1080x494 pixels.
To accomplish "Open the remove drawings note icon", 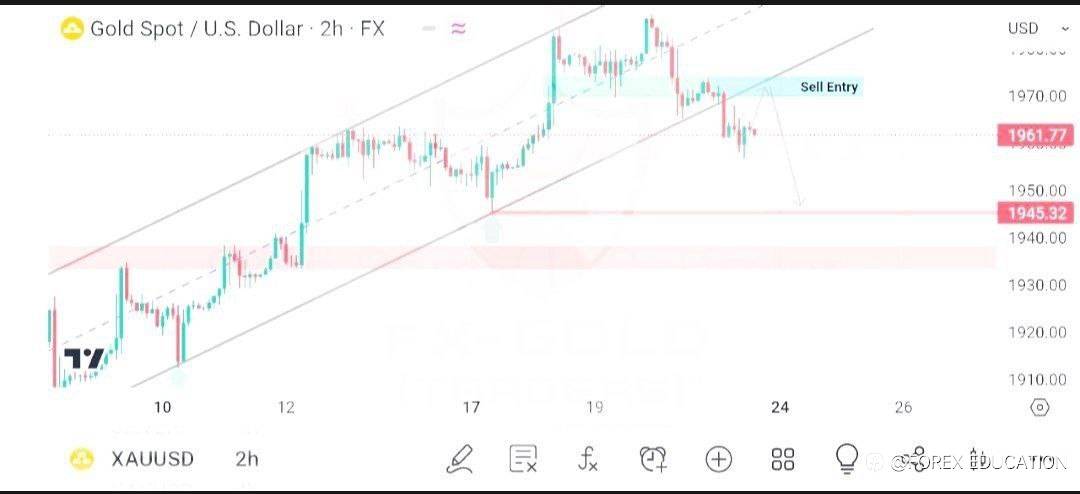I will tap(523, 459).
